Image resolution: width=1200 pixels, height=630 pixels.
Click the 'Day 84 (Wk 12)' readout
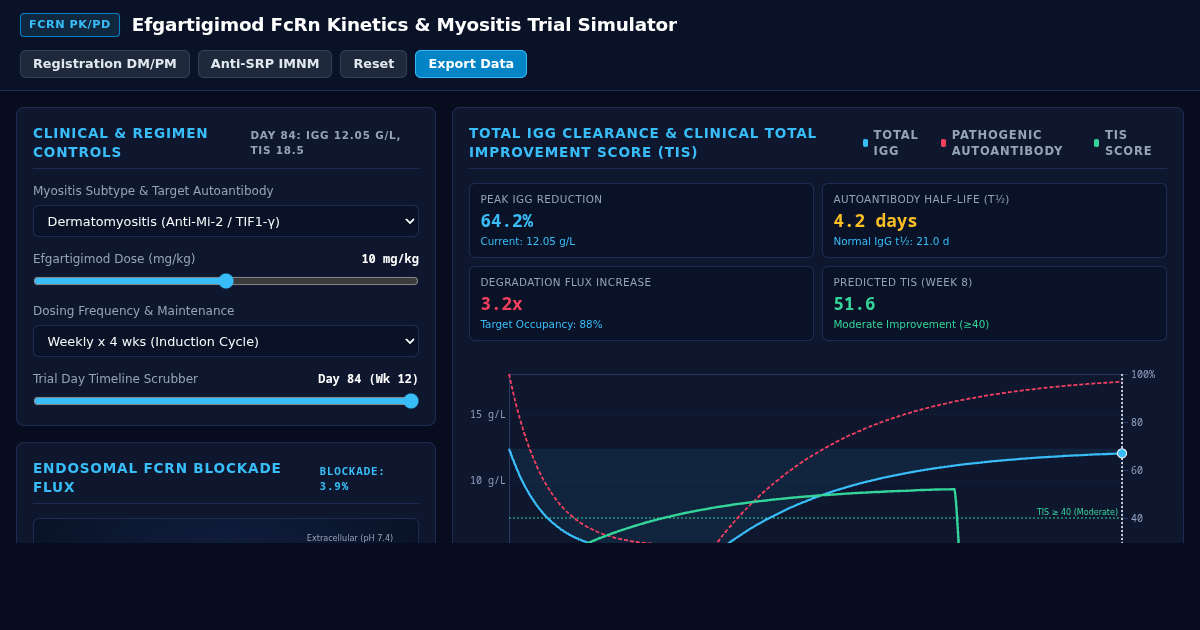[368, 379]
